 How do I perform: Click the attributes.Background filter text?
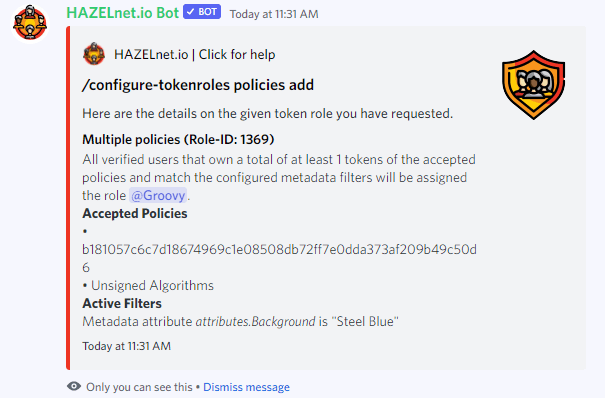pyautogui.click(x=255, y=321)
